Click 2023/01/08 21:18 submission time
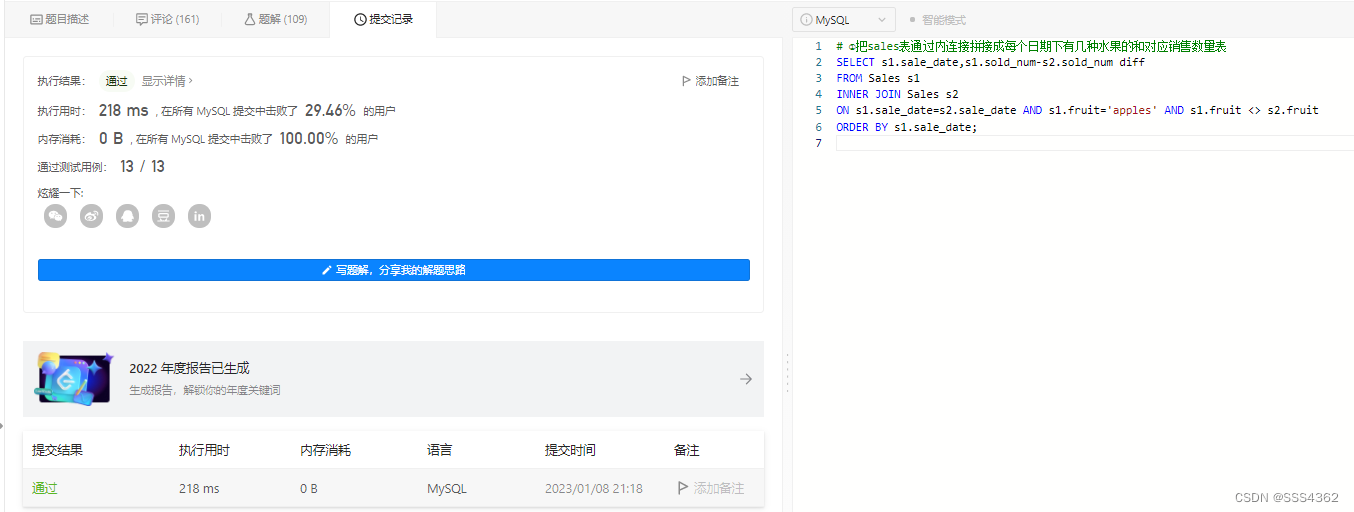 coord(594,489)
